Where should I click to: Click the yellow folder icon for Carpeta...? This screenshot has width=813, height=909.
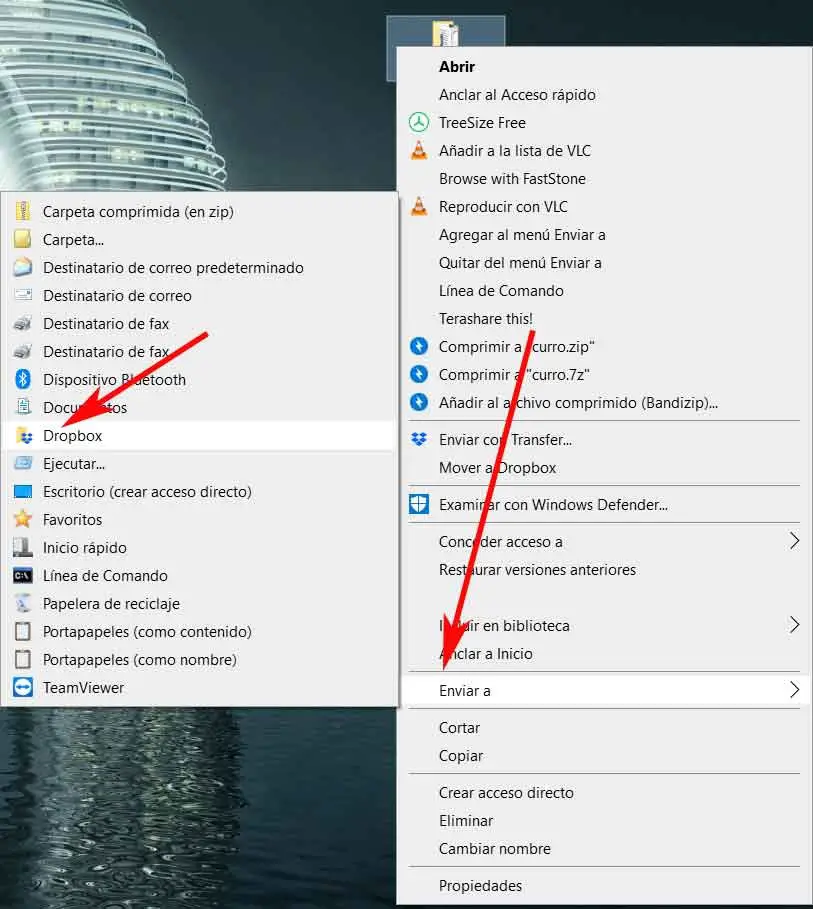pos(23,239)
